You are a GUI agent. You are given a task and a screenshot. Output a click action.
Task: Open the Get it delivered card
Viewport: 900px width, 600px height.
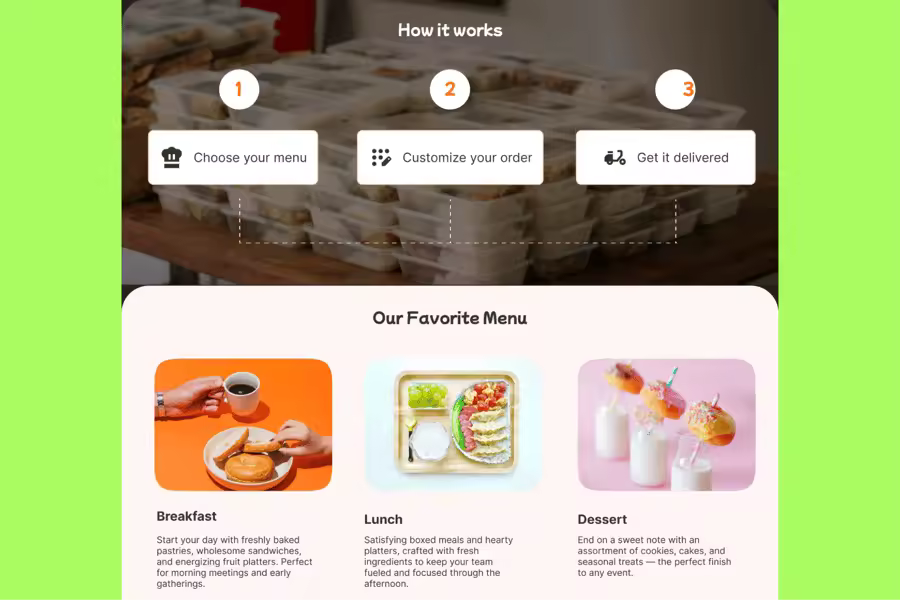pyautogui.click(x=666, y=157)
